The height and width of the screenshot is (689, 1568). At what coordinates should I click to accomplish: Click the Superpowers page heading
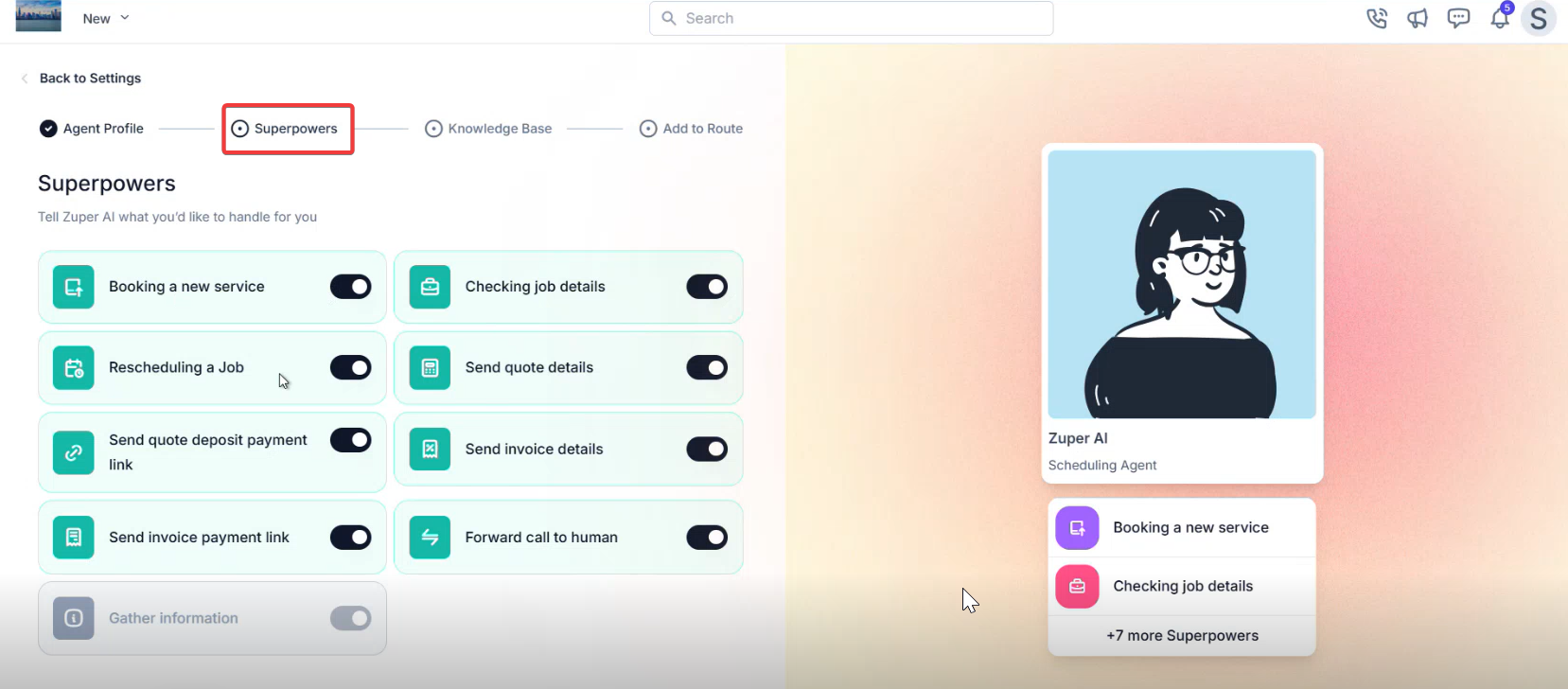[x=107, y=184]
